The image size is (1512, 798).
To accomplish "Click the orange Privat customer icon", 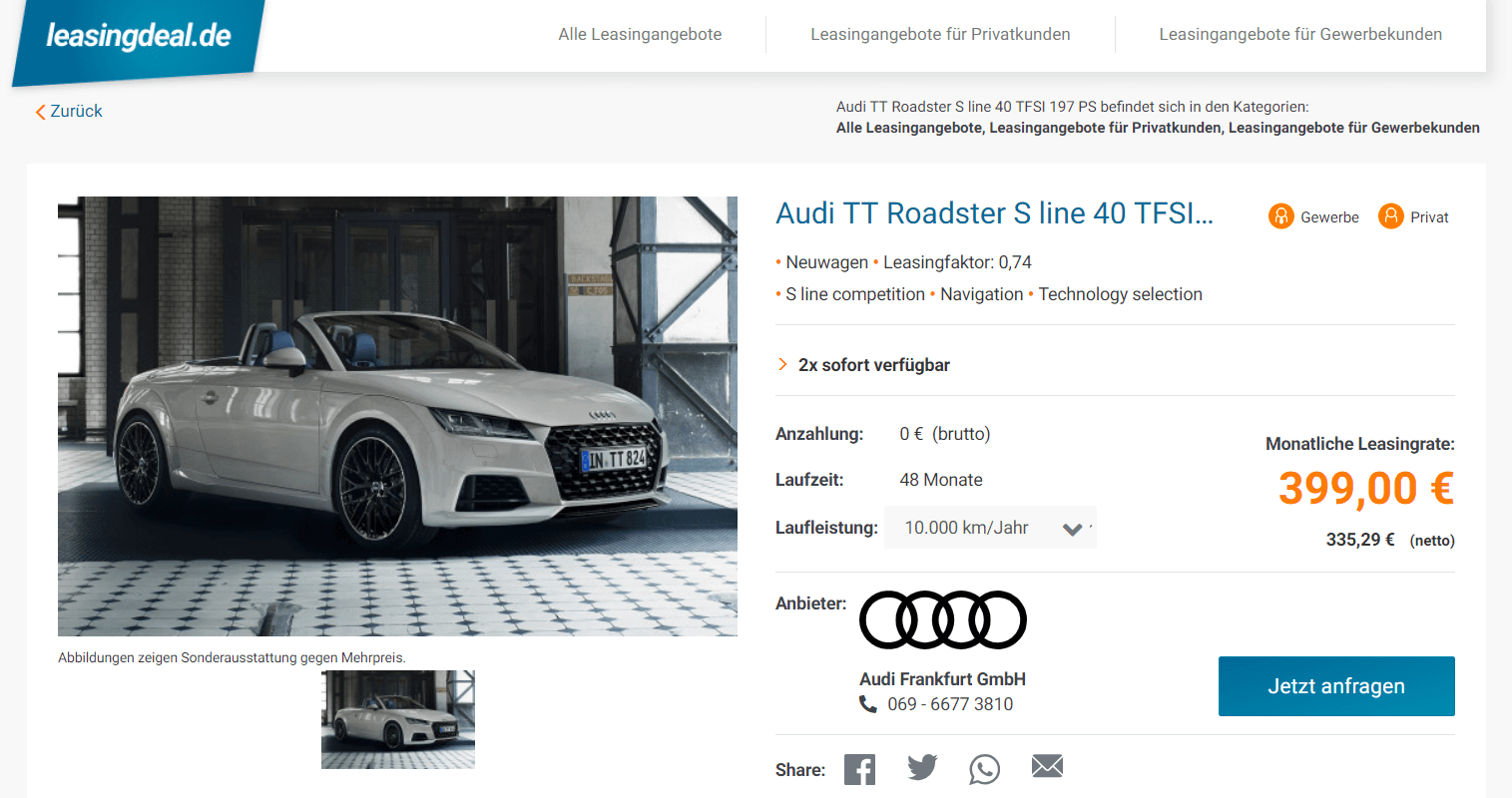I will click(1390, 215).
